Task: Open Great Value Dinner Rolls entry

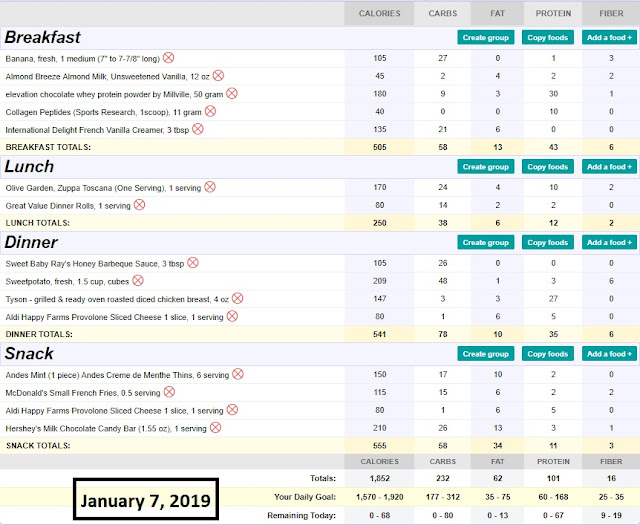Action: [x=68, y=206]
